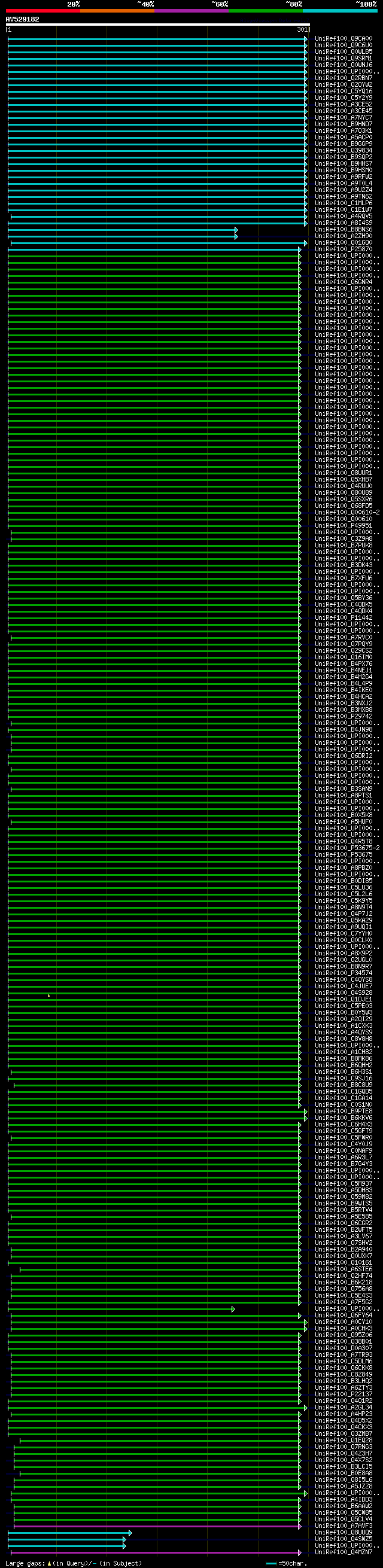
Task: Select hit label UniRef100_Q4SWZ5
Action: [x=344, y=1539]
